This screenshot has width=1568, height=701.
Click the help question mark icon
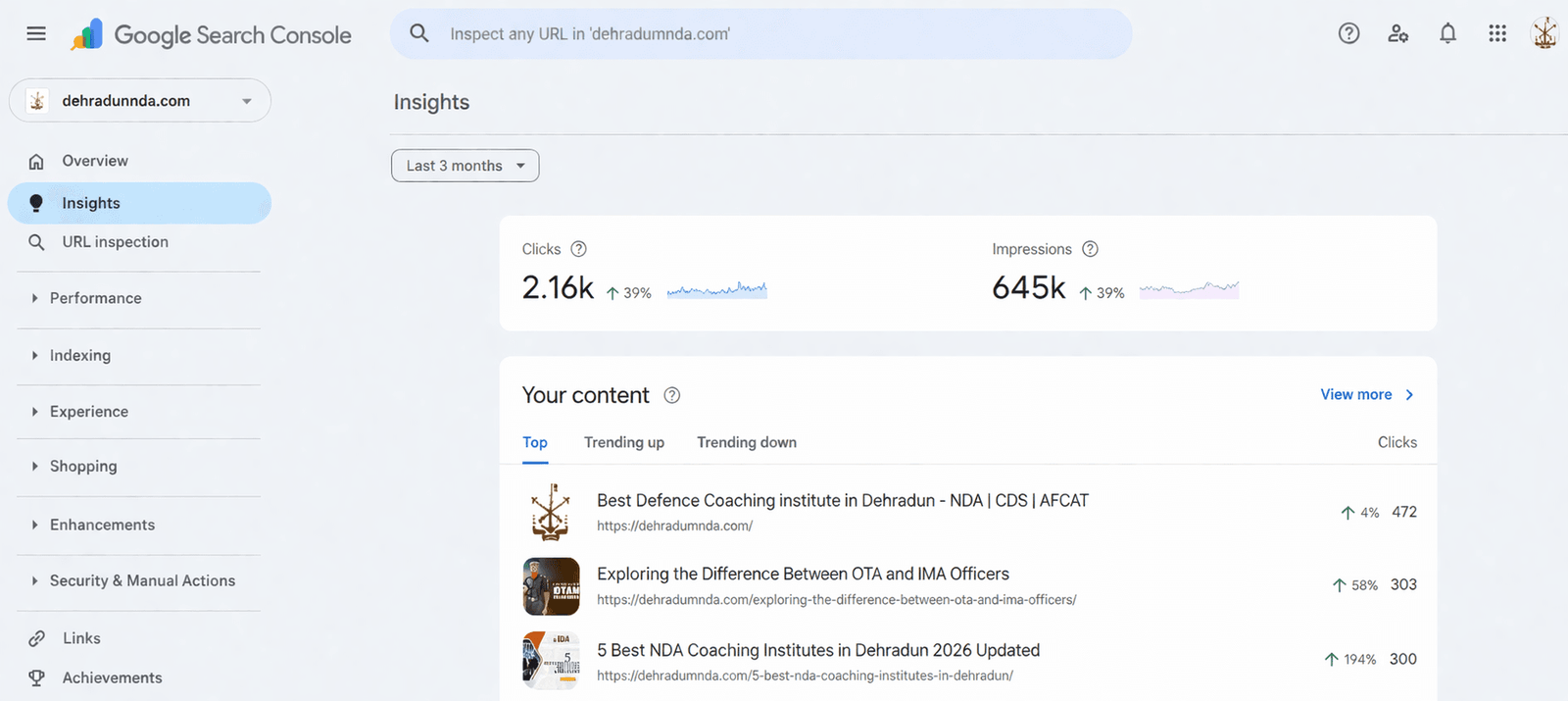[1348, 34]
